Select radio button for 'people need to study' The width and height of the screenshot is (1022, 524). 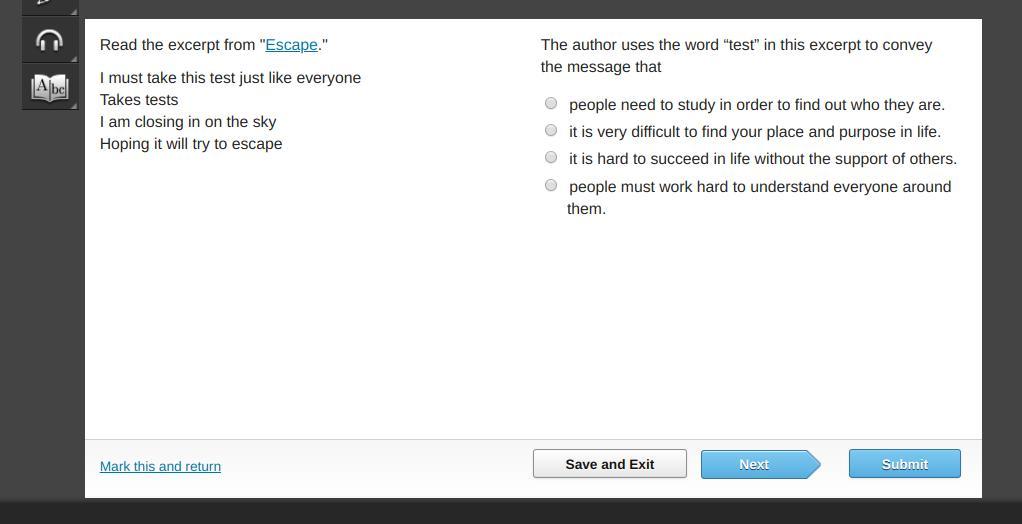click(551, 103)
